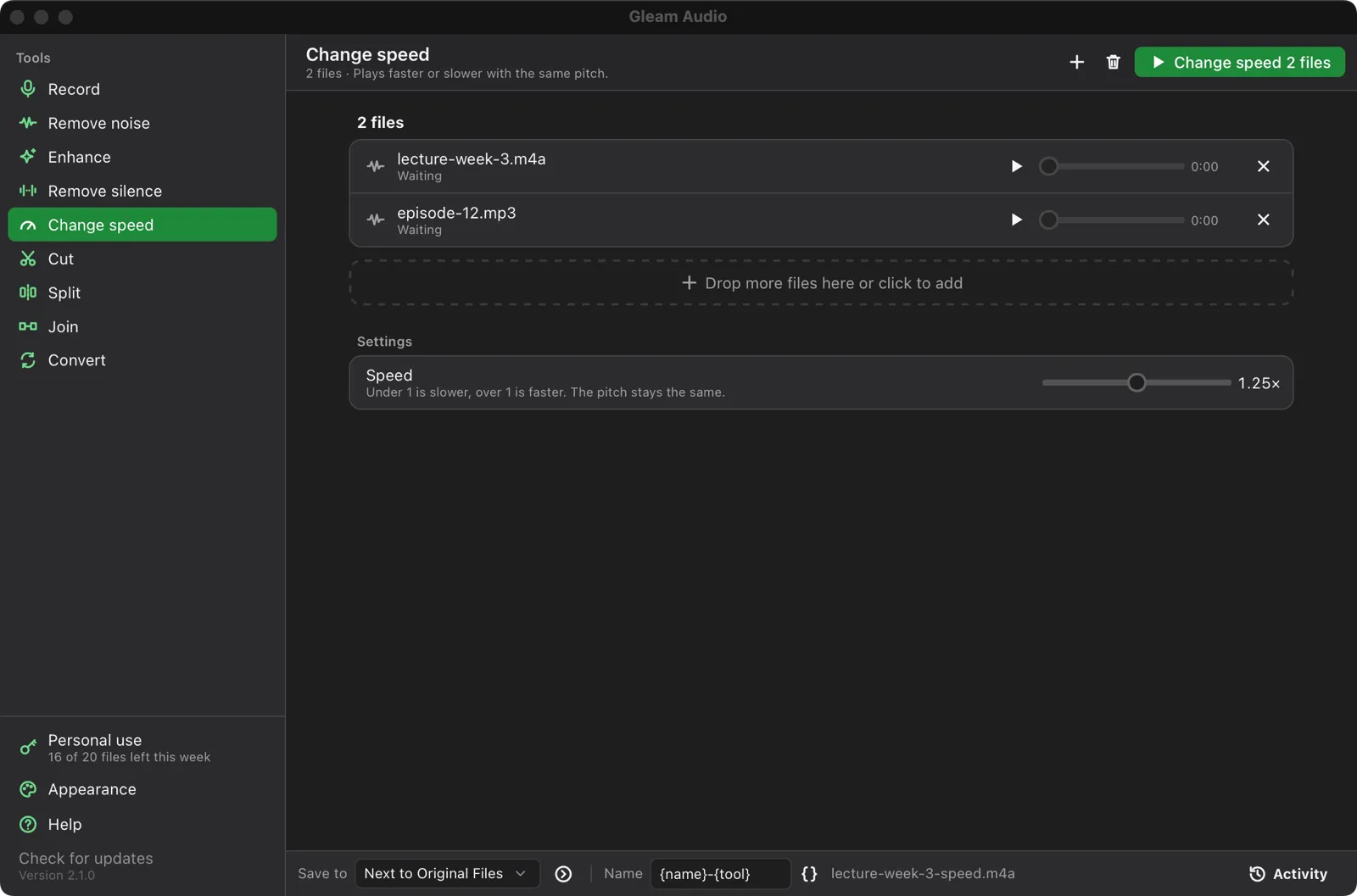Reveal the output folder arrow icon
The width and height of the screenshot is (1357, 896).
coord(563,874)
